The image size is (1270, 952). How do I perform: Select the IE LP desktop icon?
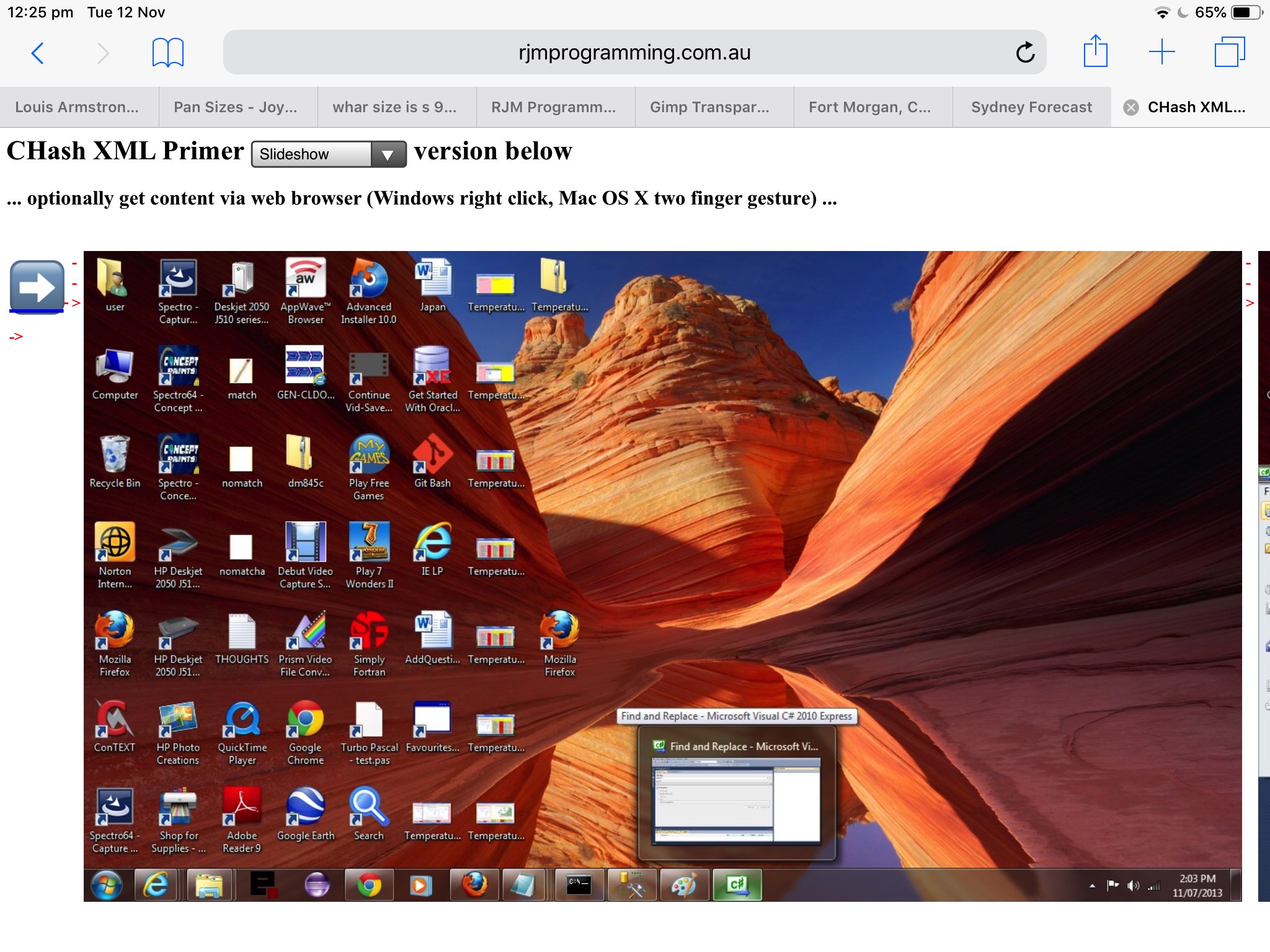pyautogui.click(x=433, y=550)
